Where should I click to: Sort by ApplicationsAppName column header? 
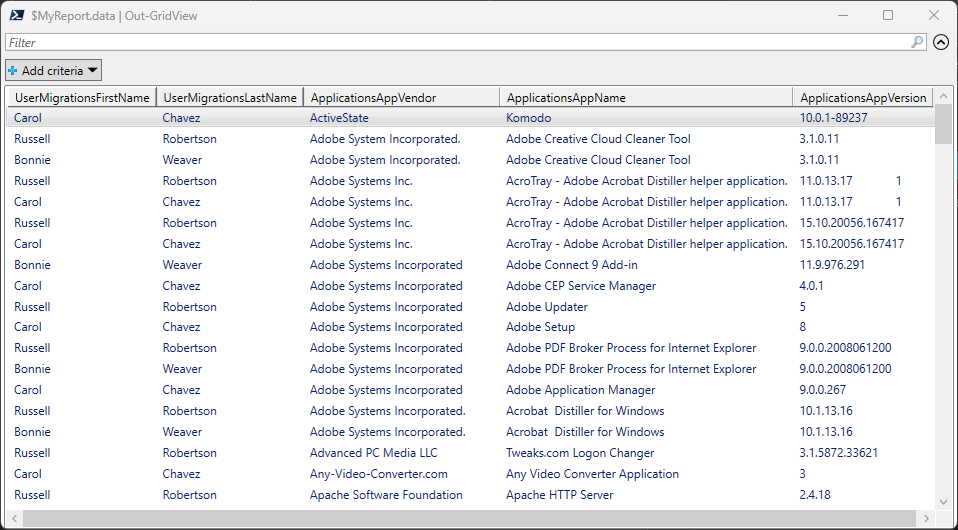click(646, 98)
